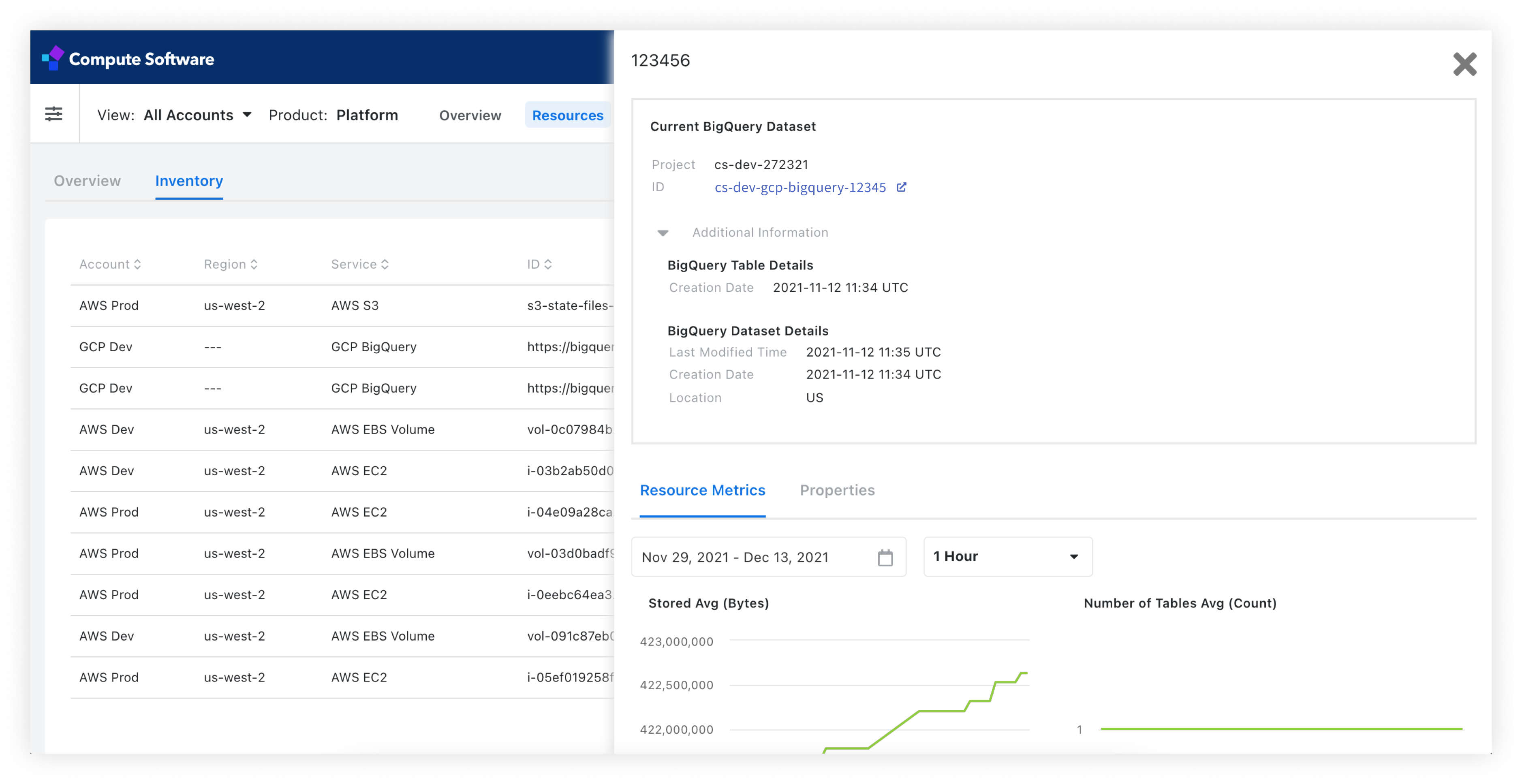The height and width of the screenshot is (784, 1522).
Task: Switch to the top navigation Overview tab
Action: pos(470,115)
